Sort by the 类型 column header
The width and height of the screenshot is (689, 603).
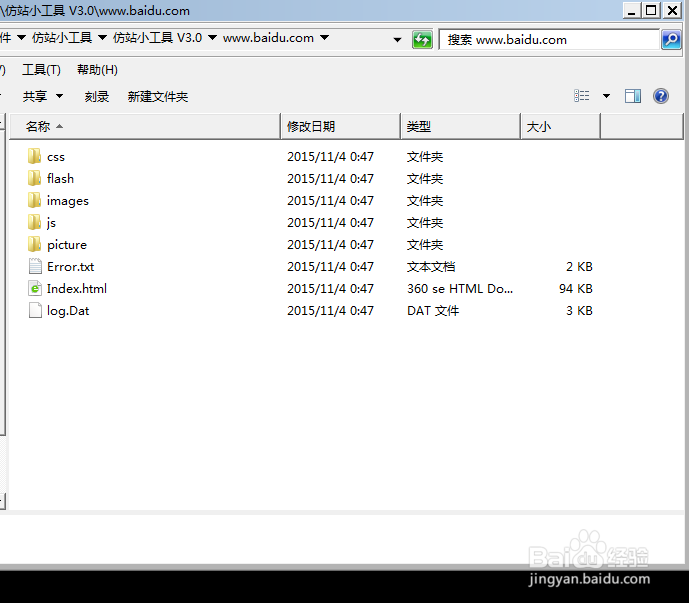(x=461, y=127)
